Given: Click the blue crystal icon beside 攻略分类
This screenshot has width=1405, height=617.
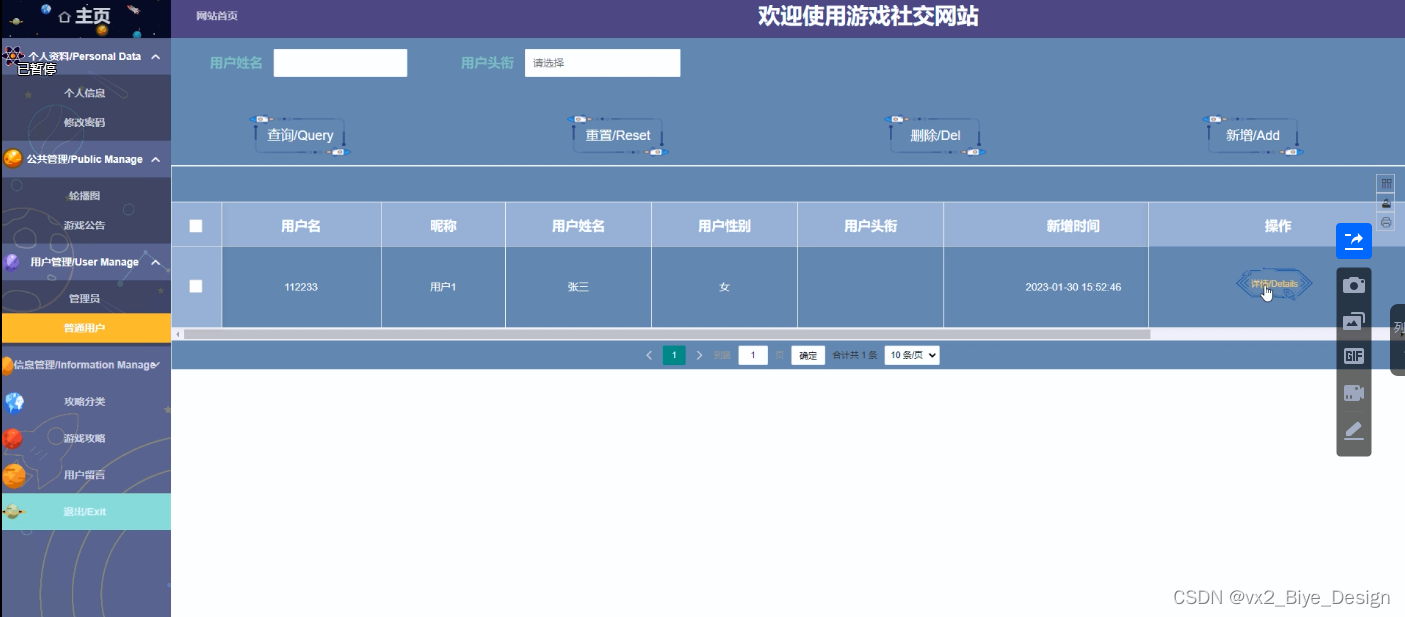Looking at the screenshot, I should point(14,402).
